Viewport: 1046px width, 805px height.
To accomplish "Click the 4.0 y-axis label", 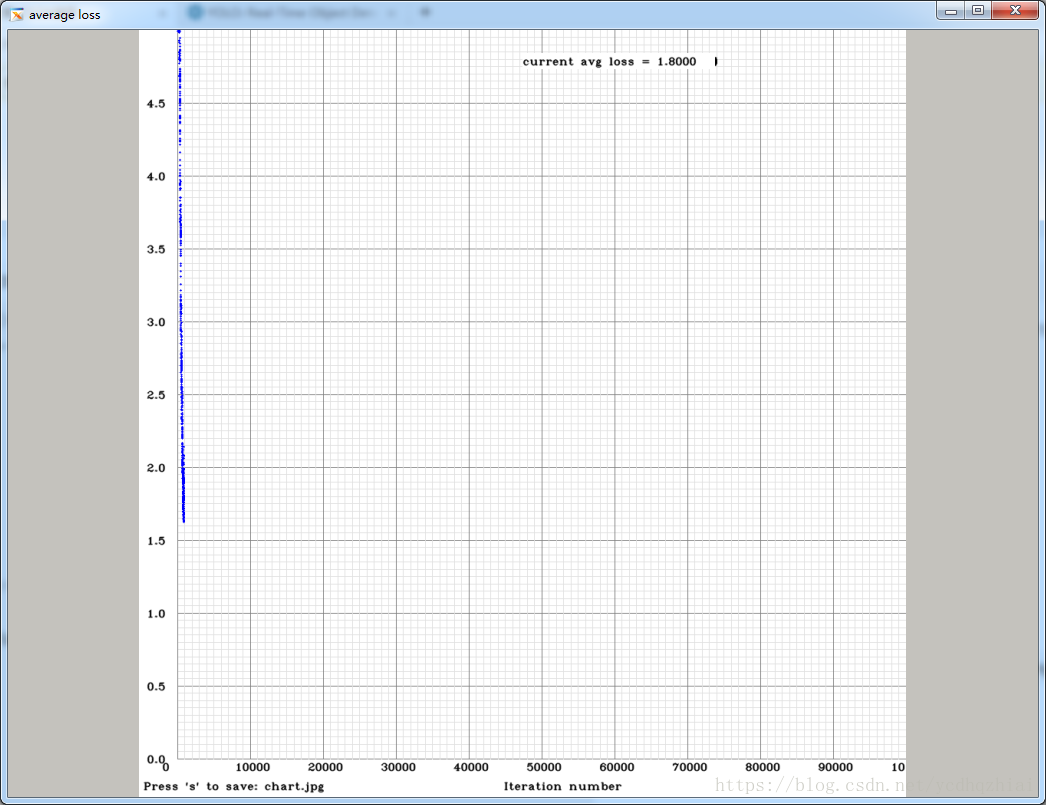I will click(156, 177).
